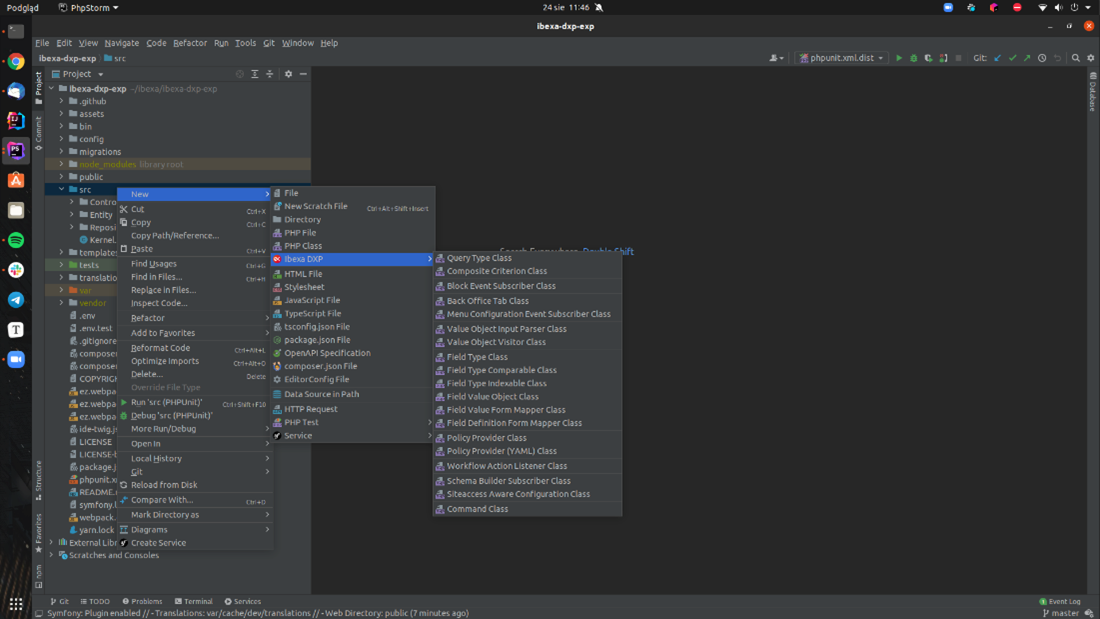
Task: Select TypeScript File option
Action: (352, 314)
